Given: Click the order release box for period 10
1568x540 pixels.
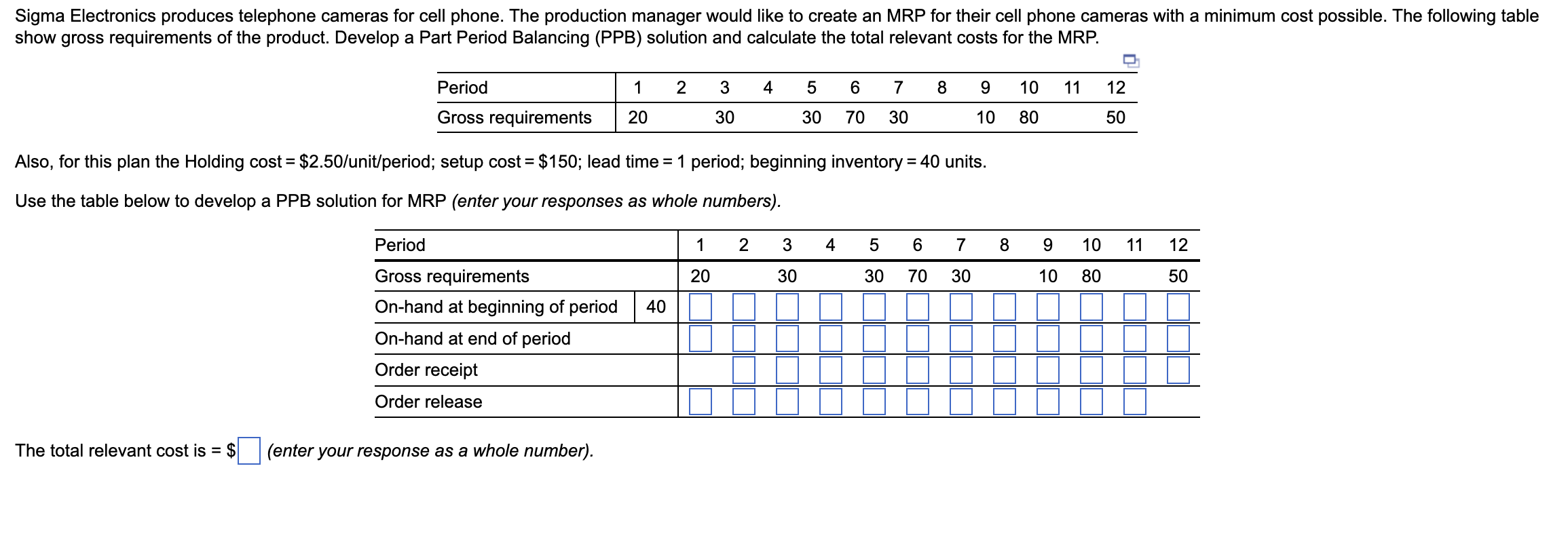Looking at the screenshot, I should click(x=1091, y=402).
